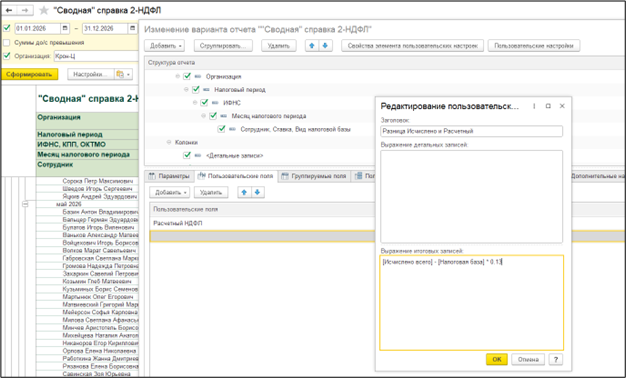
Task: Toggle the period checkbox beside dates
Action: pos(7,28)
